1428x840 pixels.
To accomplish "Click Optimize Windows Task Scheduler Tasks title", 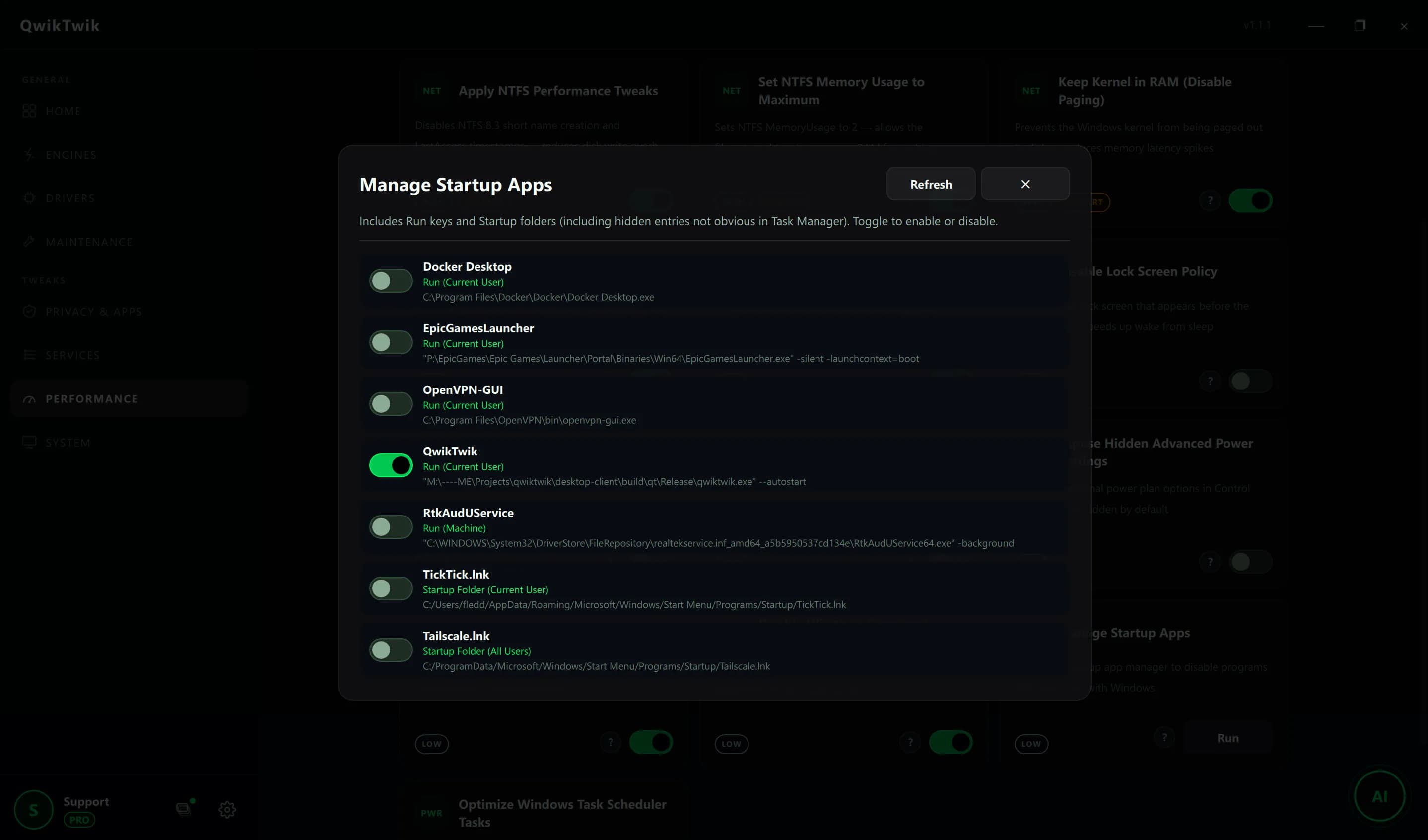I will (562, 813).
